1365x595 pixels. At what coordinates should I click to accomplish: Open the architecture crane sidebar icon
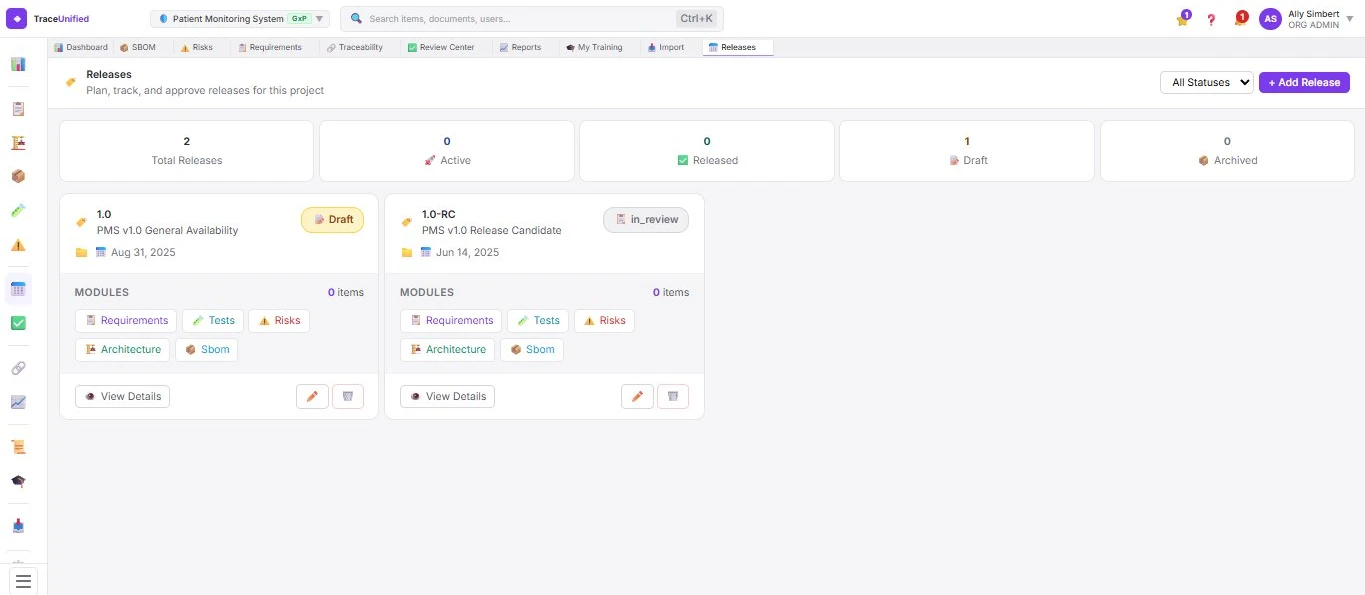[18, 143]
